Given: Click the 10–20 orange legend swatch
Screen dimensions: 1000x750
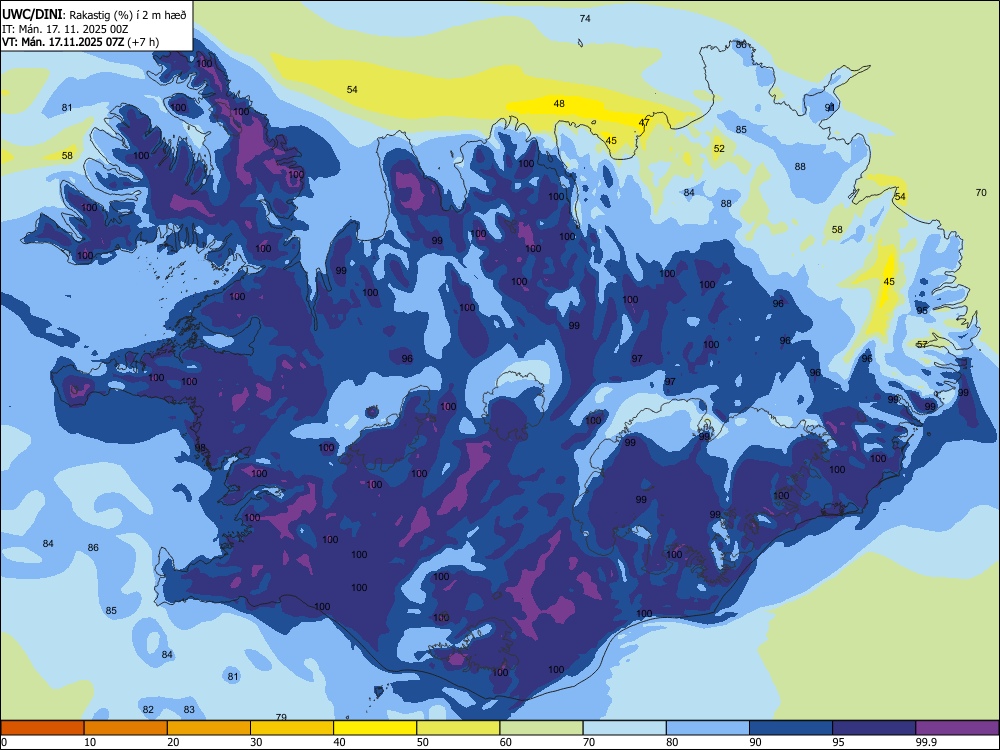Looking at the screenshot, I should (126, 728).
